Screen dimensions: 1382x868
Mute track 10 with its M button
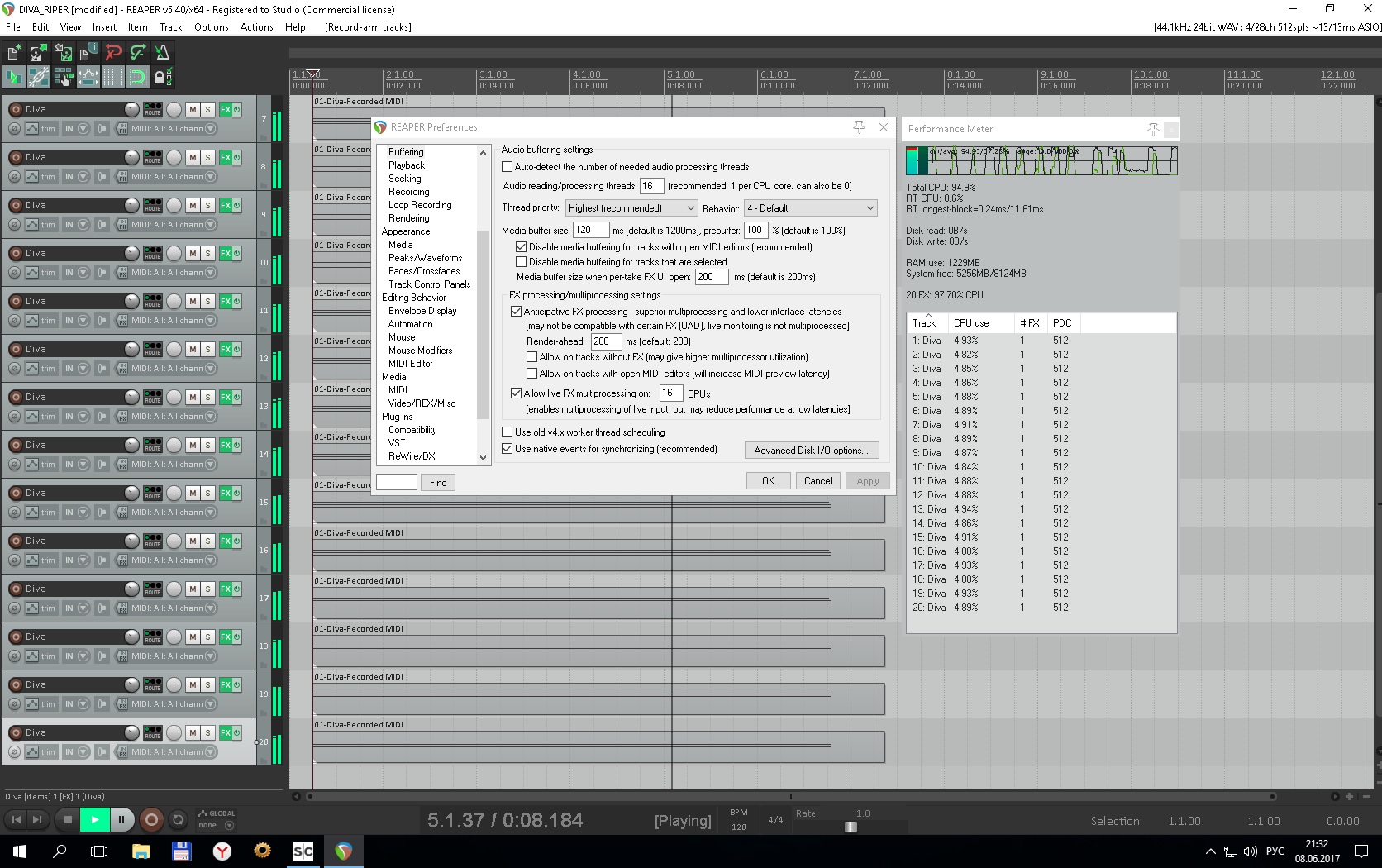pos(193,253)
